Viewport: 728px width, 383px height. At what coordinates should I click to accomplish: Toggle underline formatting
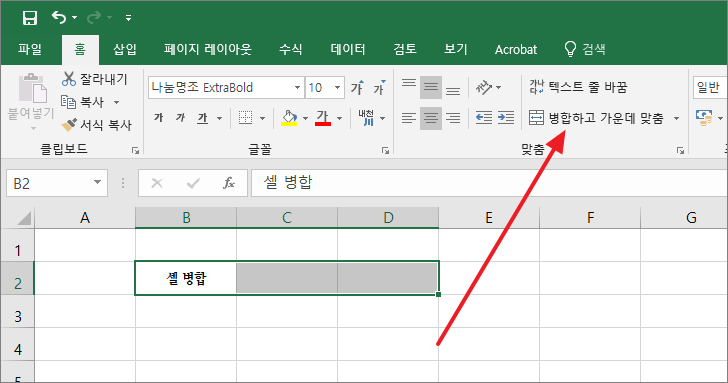(x=202, y=118)
